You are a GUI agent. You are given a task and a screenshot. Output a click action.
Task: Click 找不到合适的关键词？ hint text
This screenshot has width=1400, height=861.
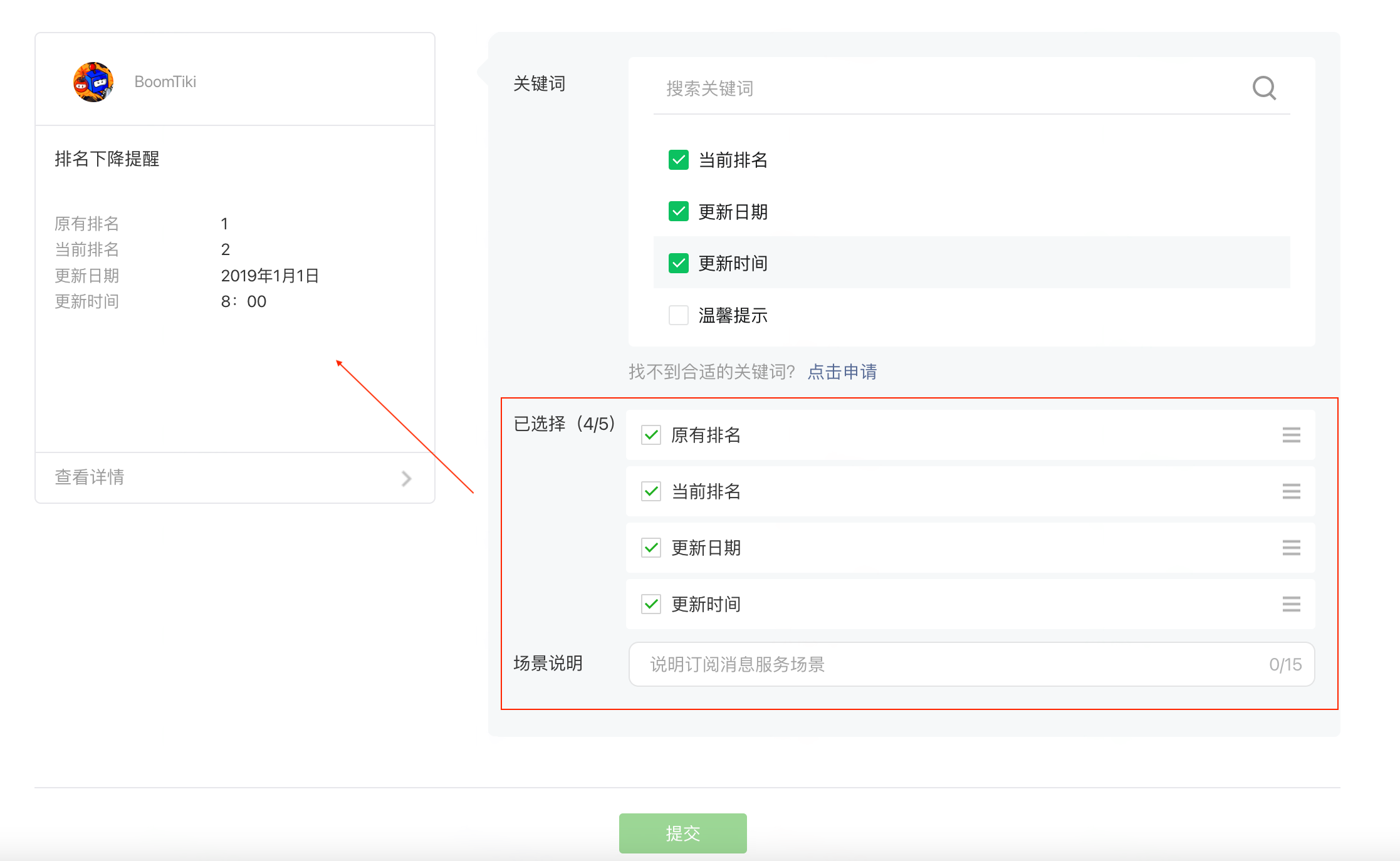[712, 372]
